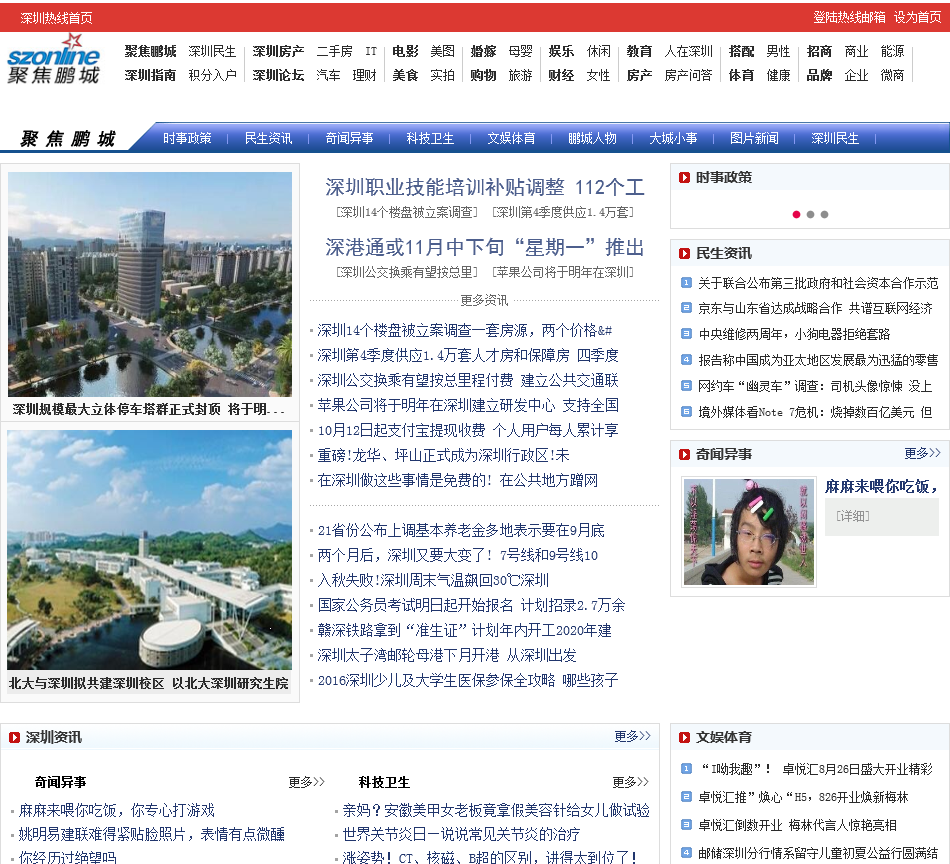Open the 深圳民生 tab in blue bar
This screenshot has height=864, width=950.
(835, 138)
